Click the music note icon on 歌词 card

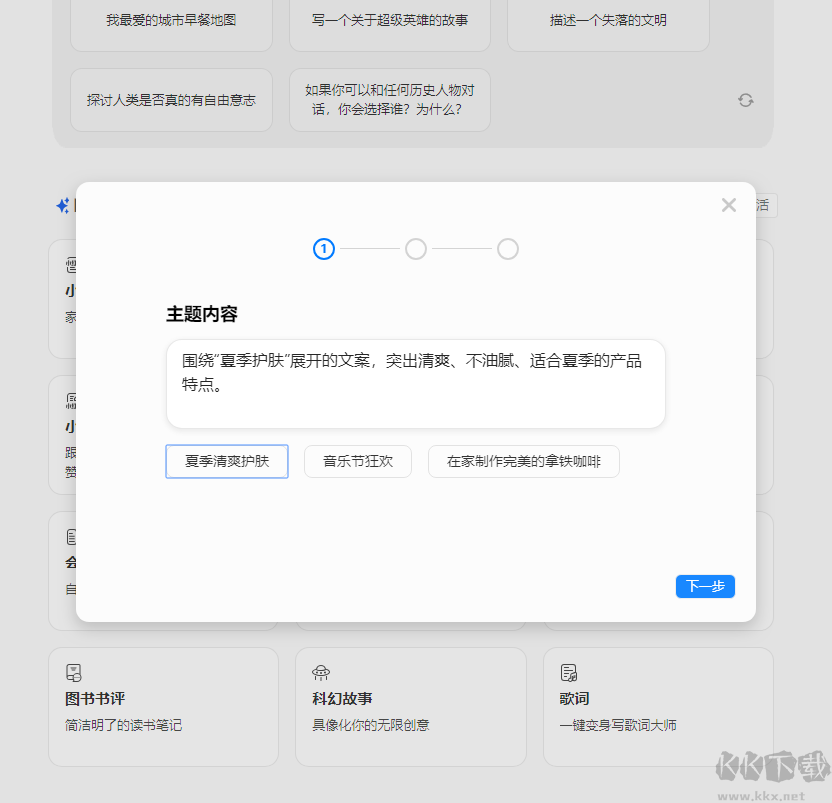tap(568, 672)
